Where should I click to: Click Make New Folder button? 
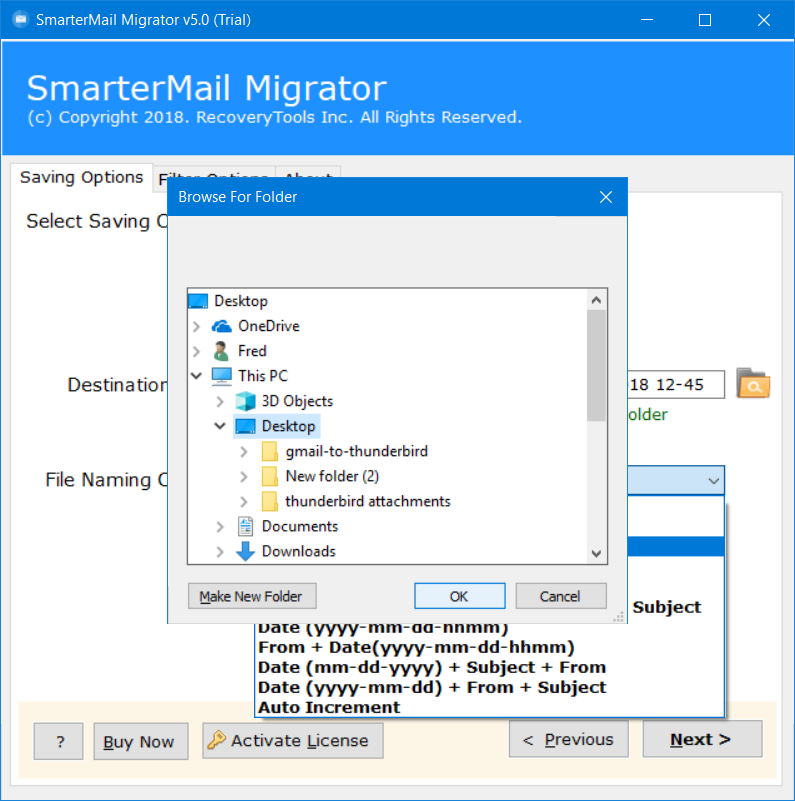(x=252, y=596)
